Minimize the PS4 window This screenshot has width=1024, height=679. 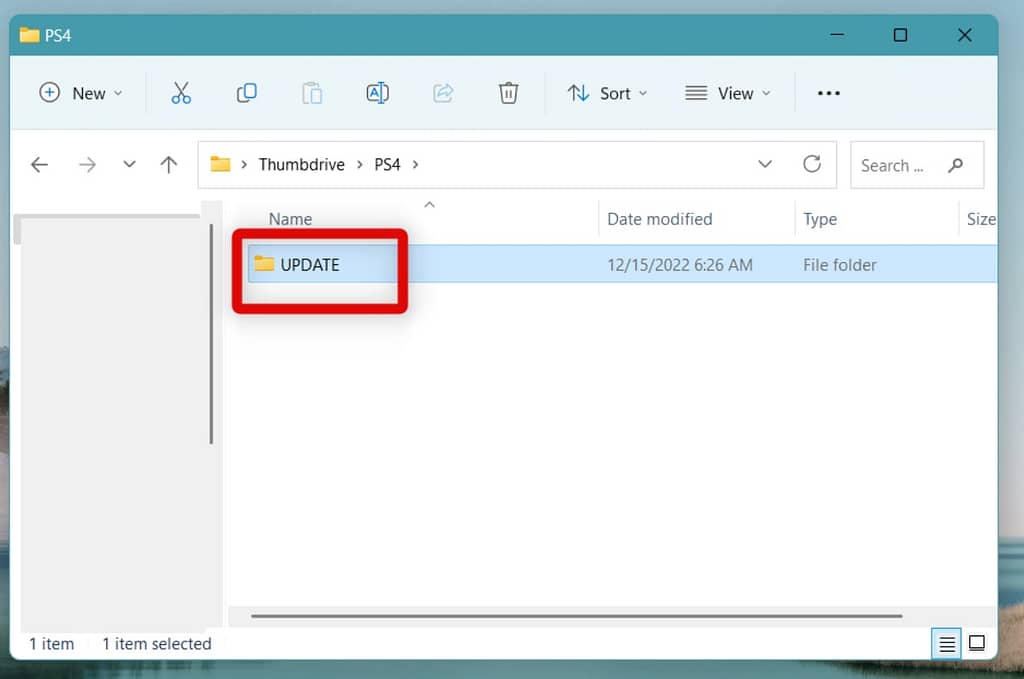point(837,35)
